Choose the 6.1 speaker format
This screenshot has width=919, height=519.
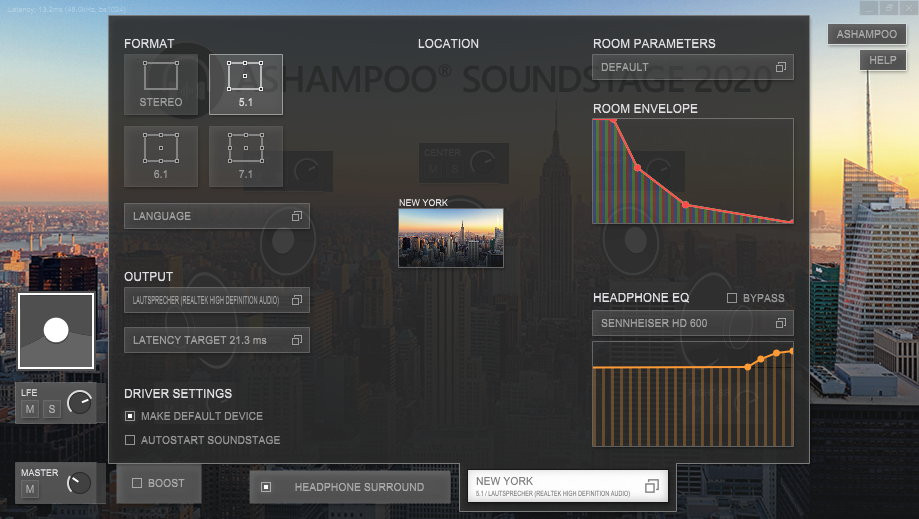161,156
